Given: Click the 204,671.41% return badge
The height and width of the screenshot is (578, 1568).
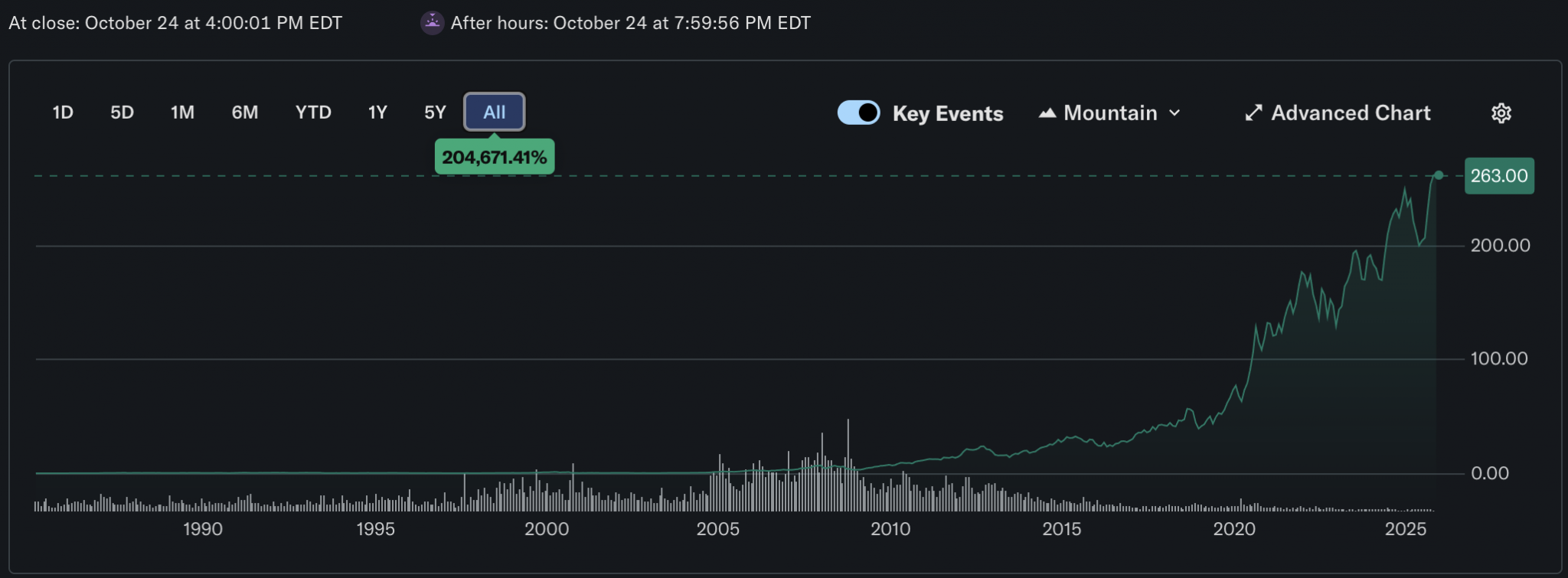Looking at the screenshot, I should pyautogui.click(x=494, y=158).
